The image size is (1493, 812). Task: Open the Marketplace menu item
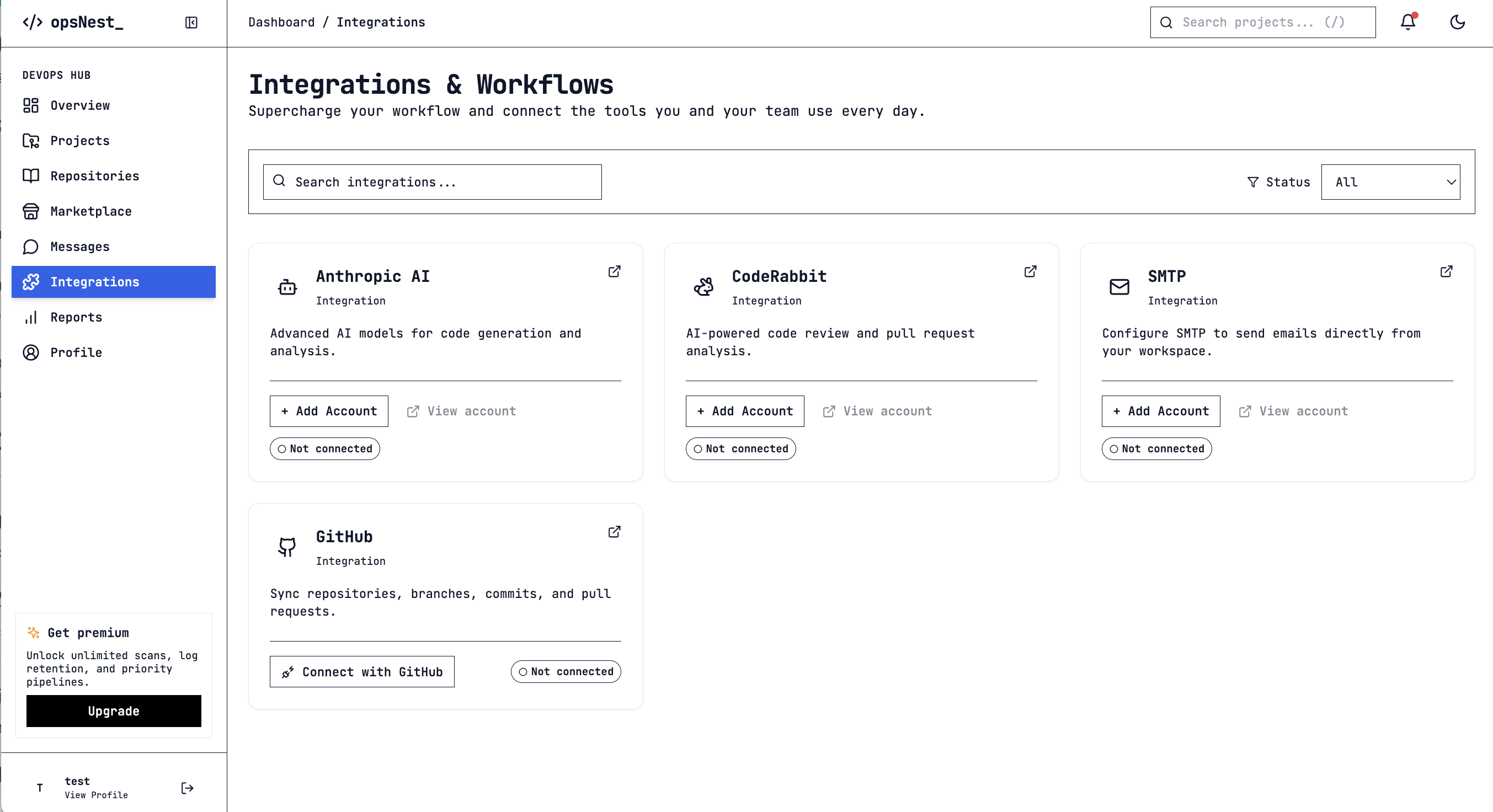pos(90,211)
